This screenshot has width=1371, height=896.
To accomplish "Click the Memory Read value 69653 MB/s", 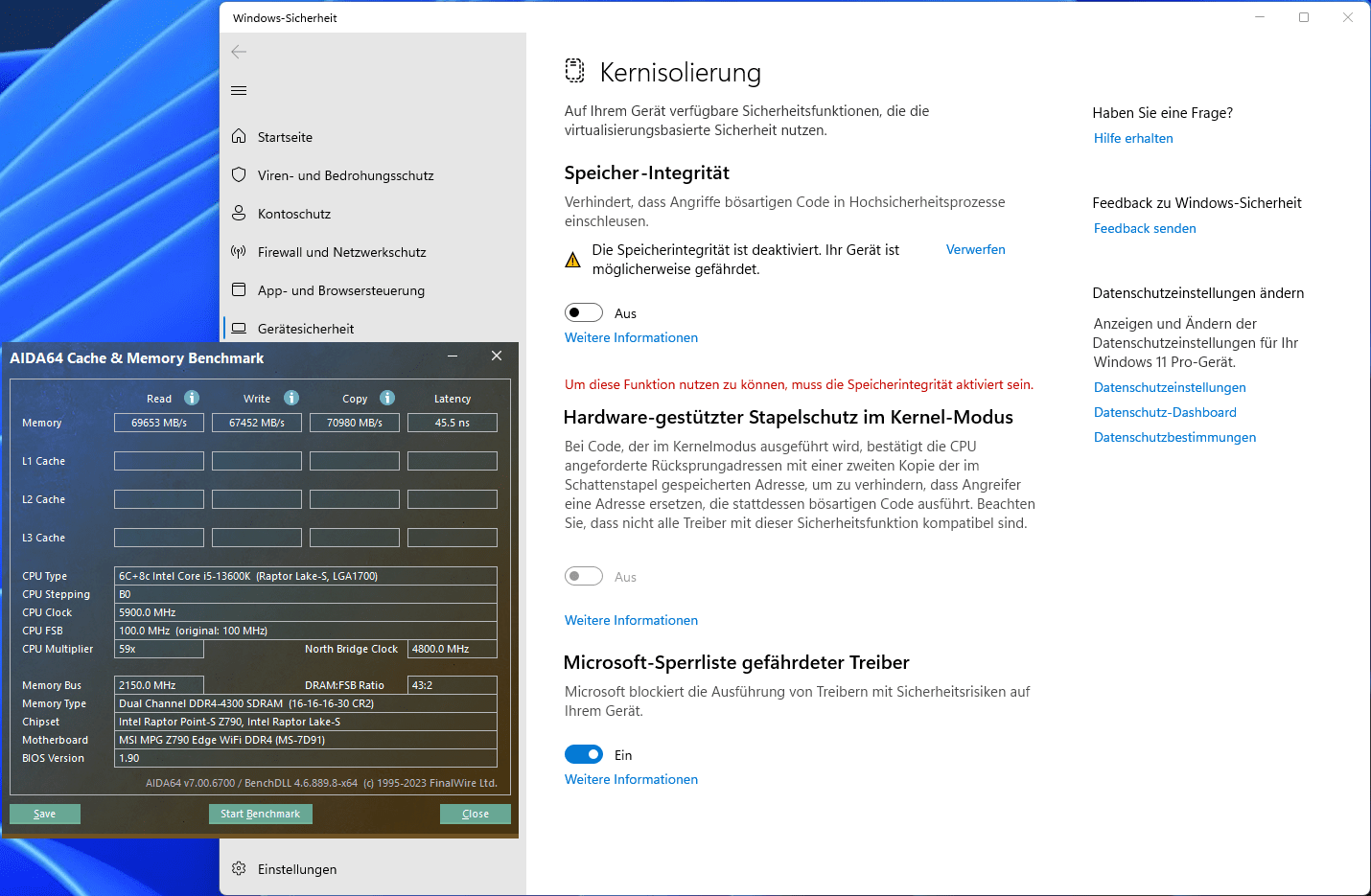I will 159,423.
